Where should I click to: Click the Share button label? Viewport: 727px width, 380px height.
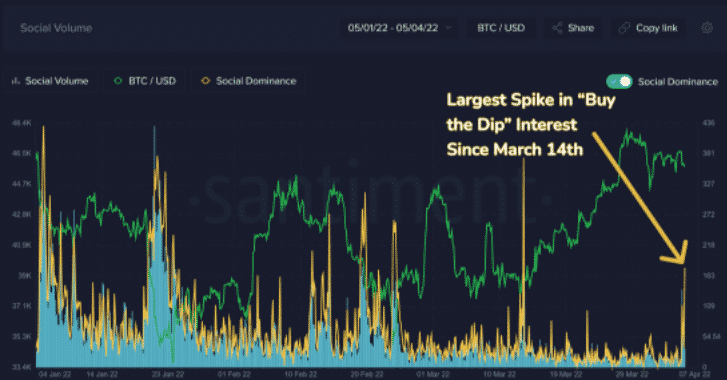click(x=581, y=28)
